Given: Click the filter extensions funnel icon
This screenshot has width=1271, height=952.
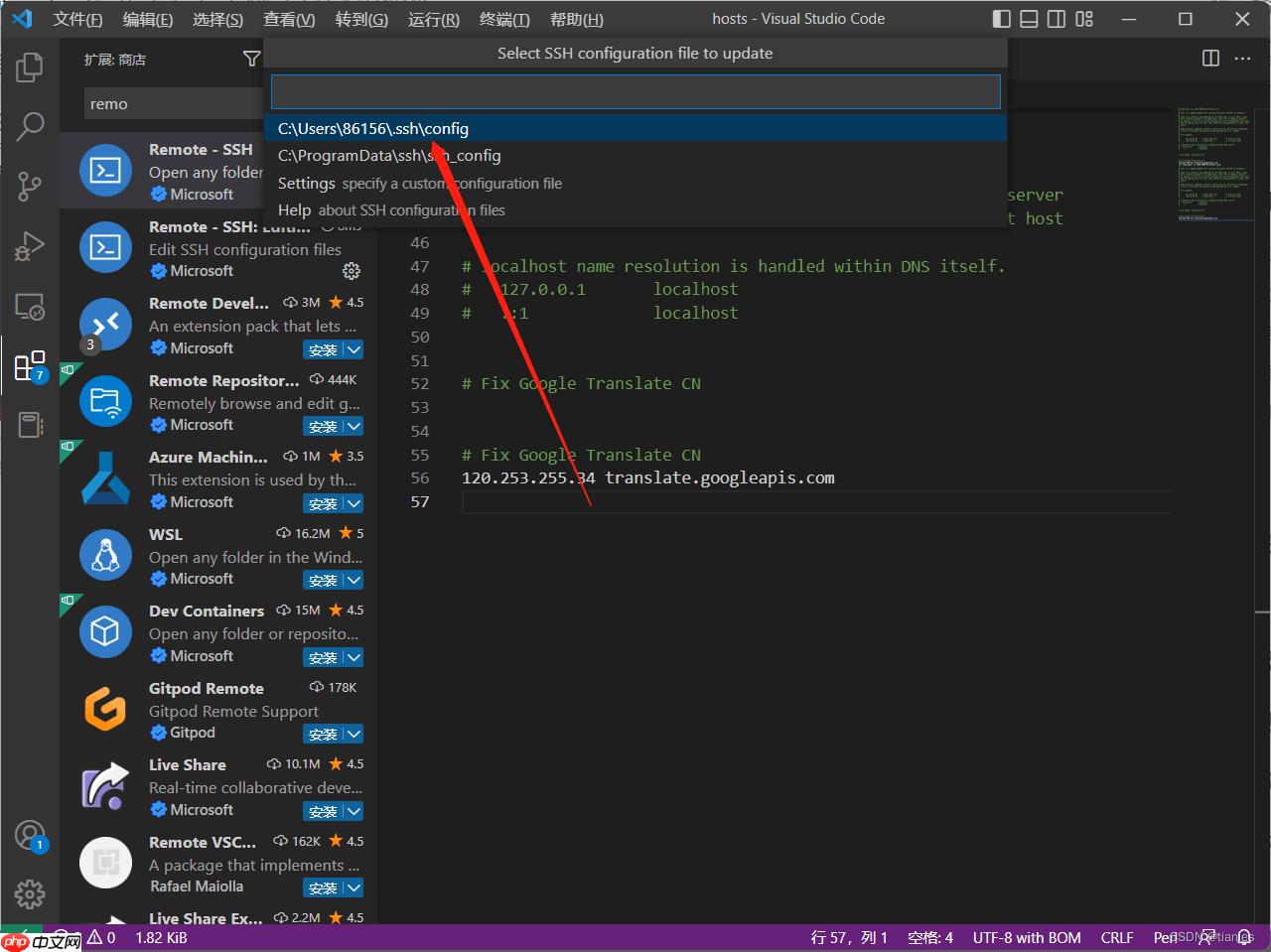Looking at the screenshot, I should [x=251, y=60].
